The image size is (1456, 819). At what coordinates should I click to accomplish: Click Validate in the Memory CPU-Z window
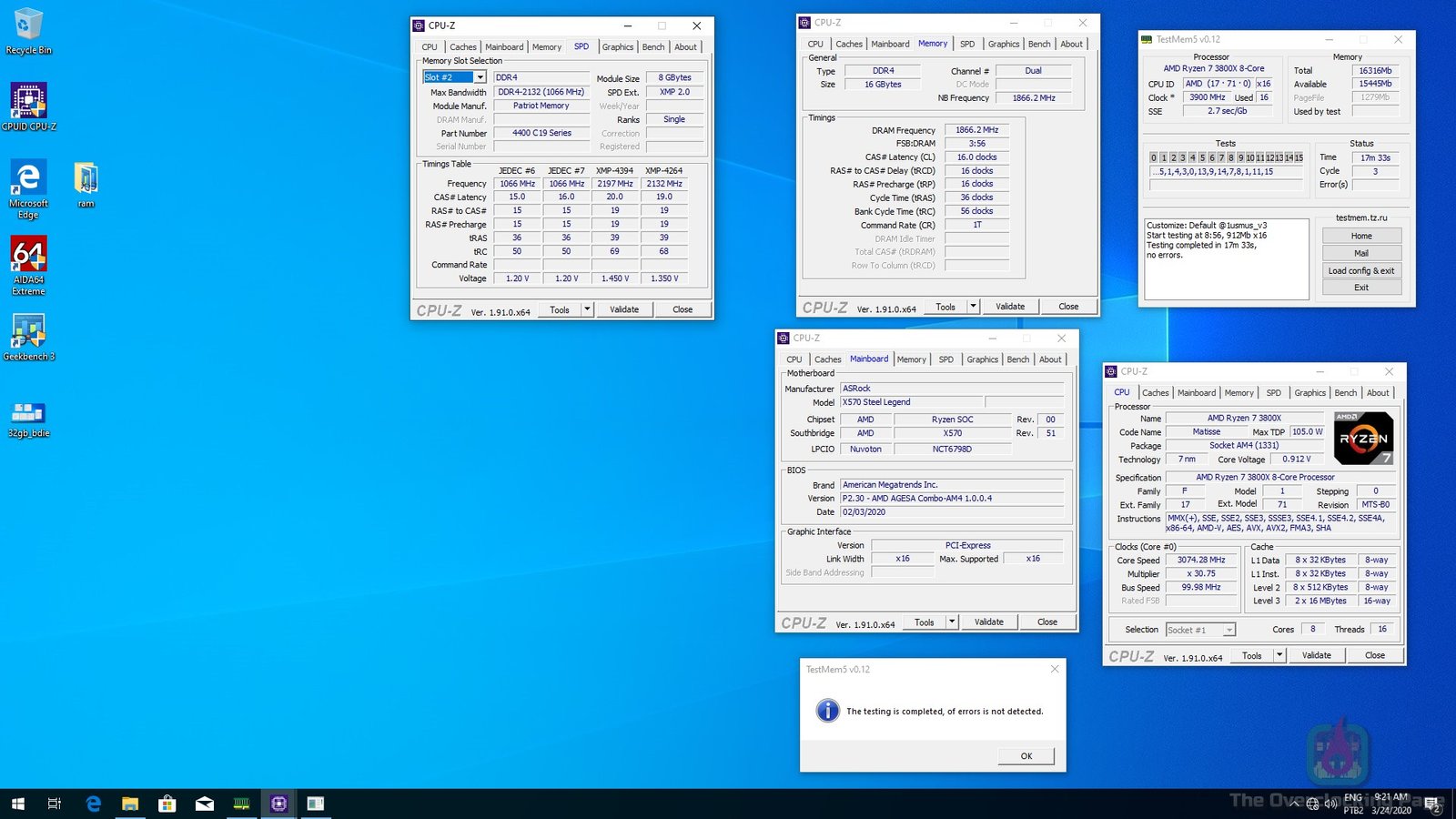(1009, 307)
